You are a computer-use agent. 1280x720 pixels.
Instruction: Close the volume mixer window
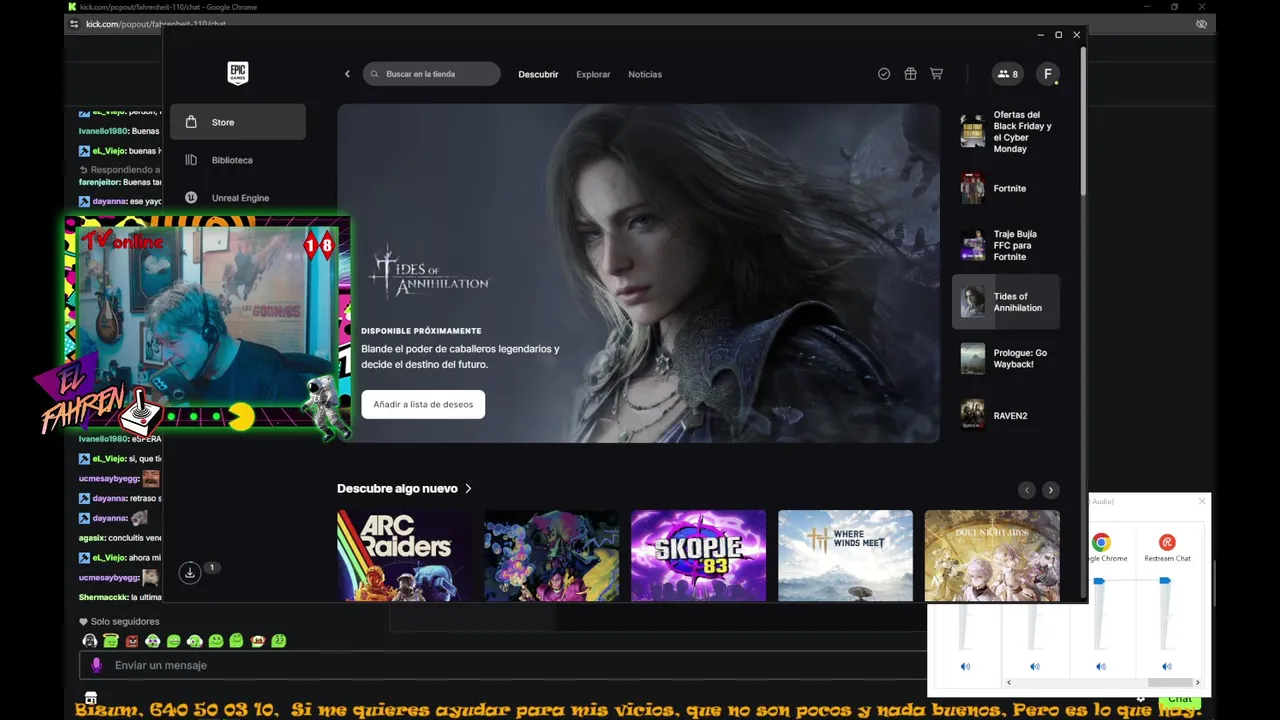point(1202,501)
